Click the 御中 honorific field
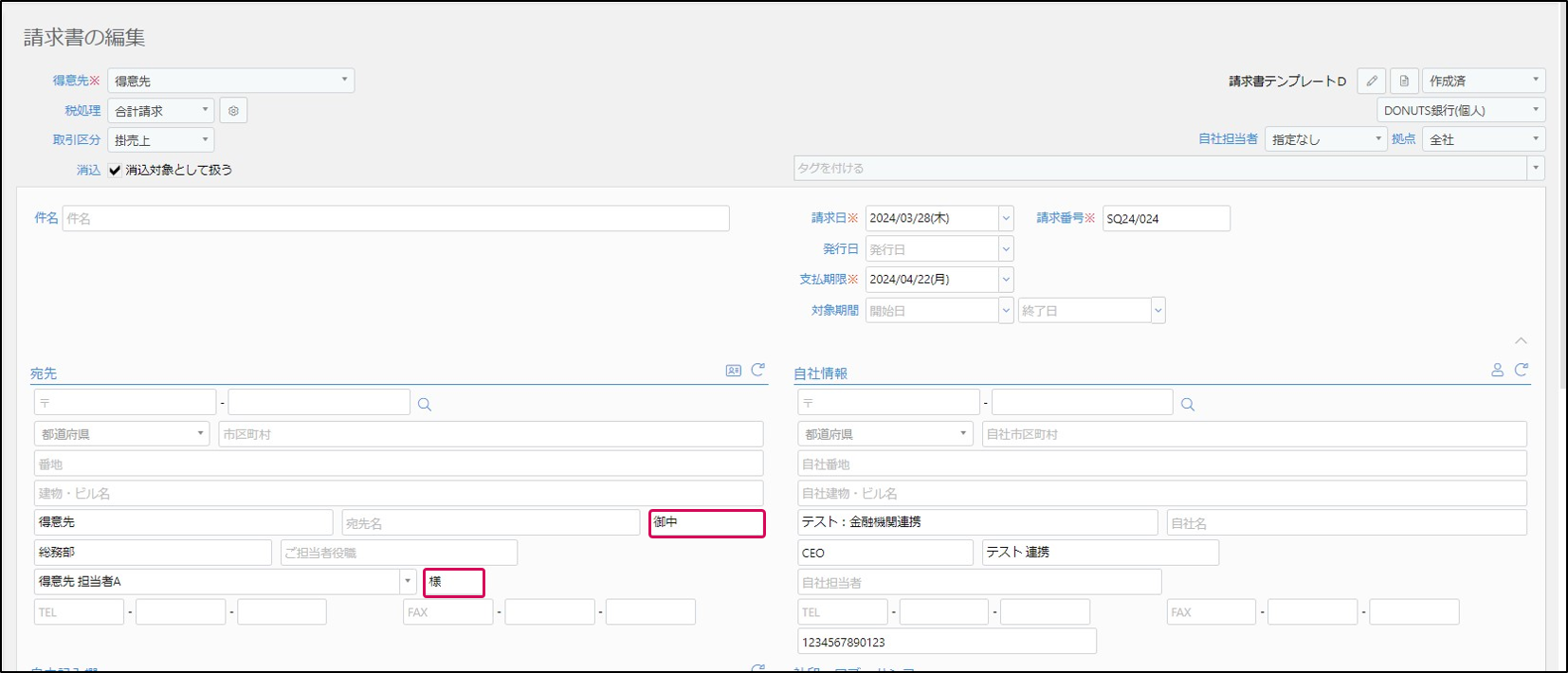Viewport: 1568px width, 673px height. pos(706,523)
